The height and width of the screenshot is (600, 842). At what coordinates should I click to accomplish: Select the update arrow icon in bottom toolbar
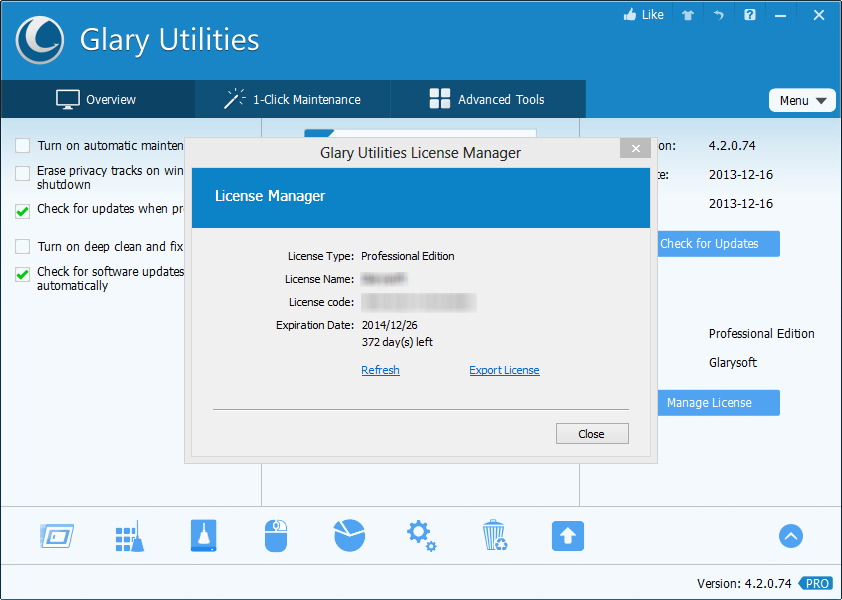pos(568,536)
